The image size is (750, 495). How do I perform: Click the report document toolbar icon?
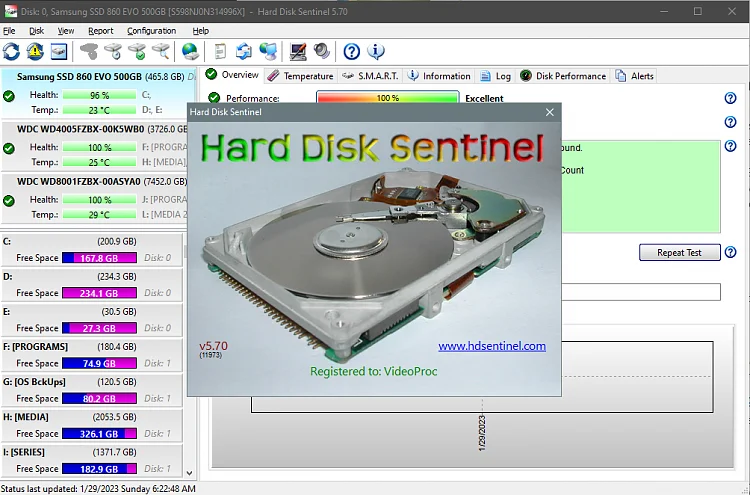point(220,51)
